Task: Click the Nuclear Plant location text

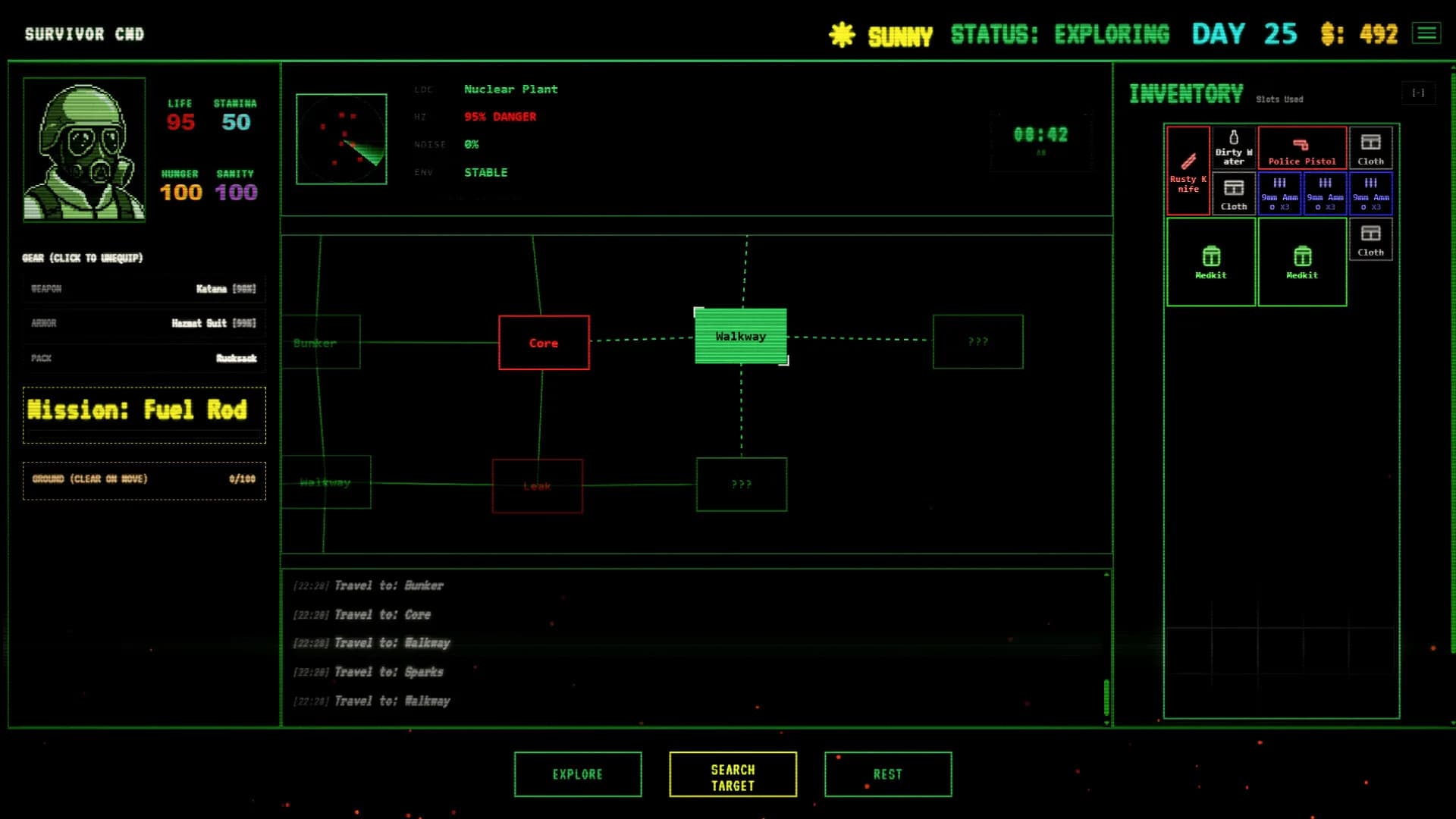Action: click(510, 89)
